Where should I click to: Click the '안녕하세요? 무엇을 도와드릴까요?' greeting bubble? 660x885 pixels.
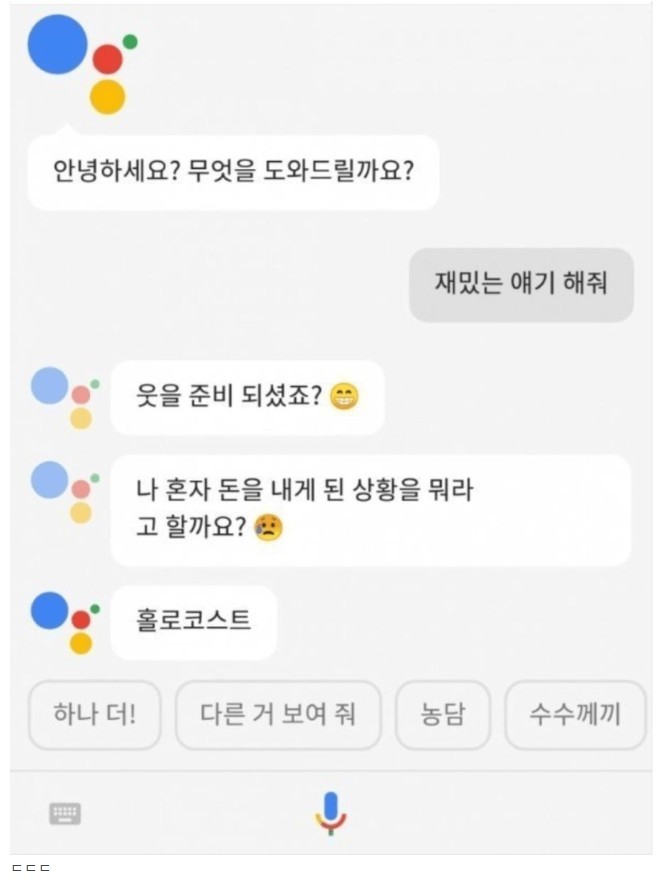233,172
